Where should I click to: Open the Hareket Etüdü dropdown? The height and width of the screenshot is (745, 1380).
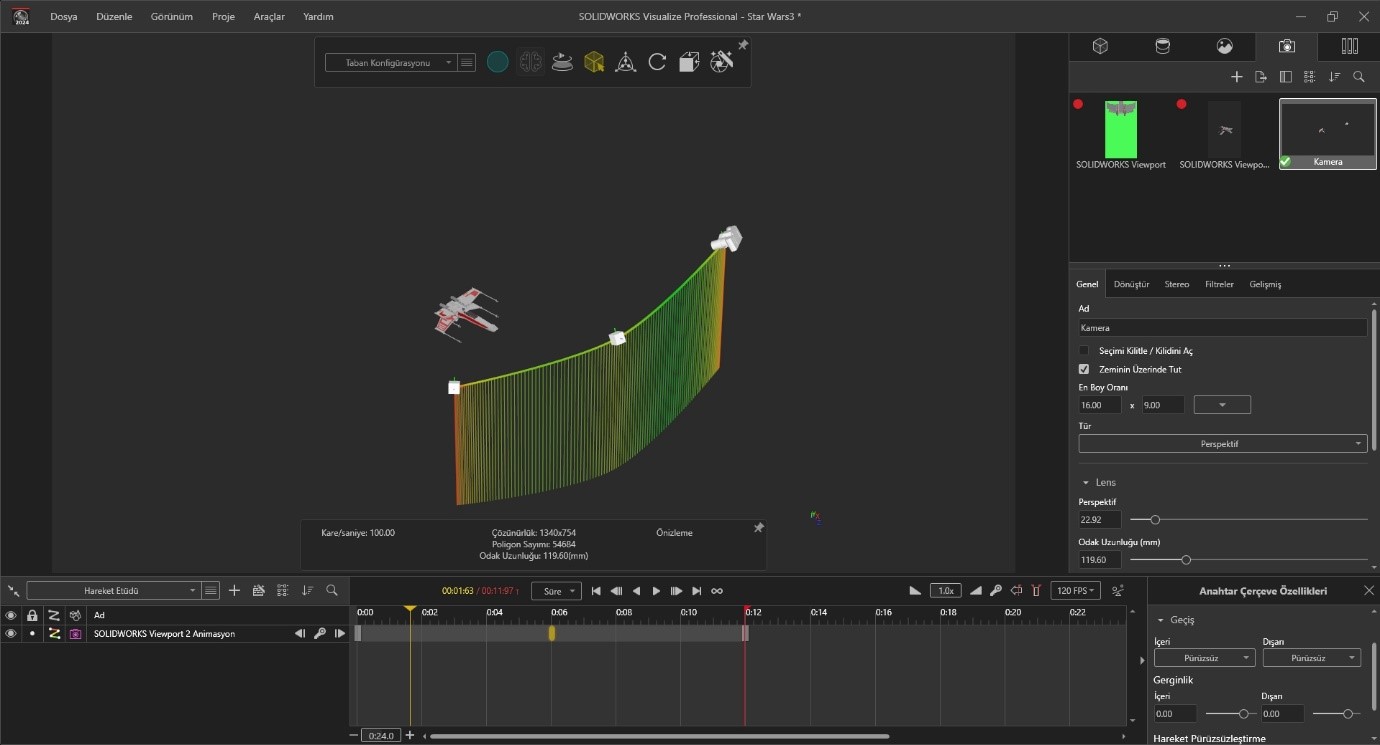[x=113, y=591]
